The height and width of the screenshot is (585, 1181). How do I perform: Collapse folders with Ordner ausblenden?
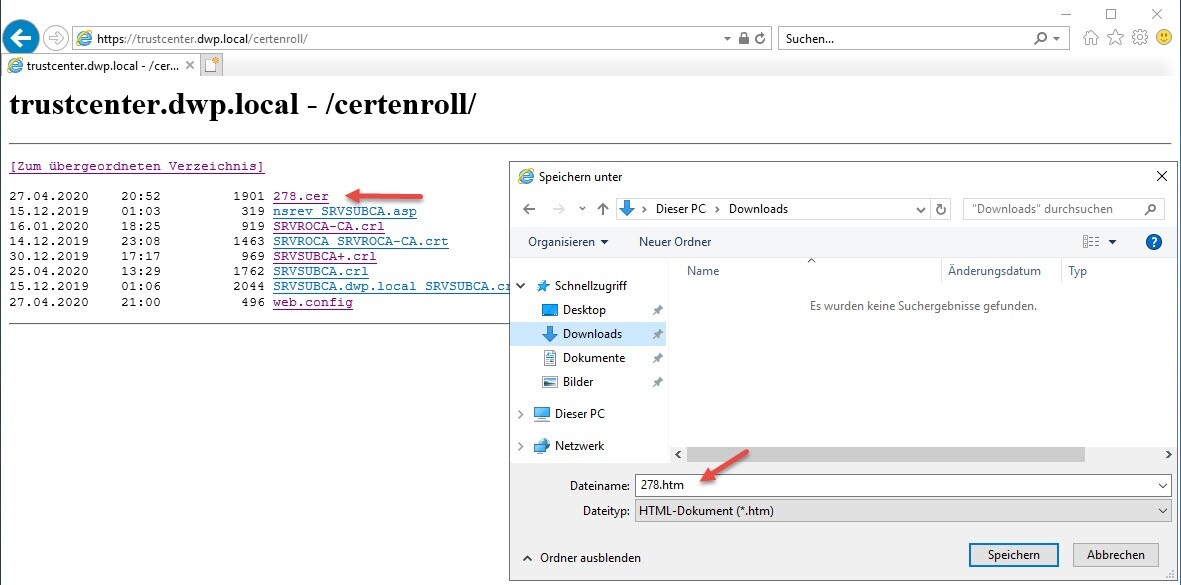point(582,558)
